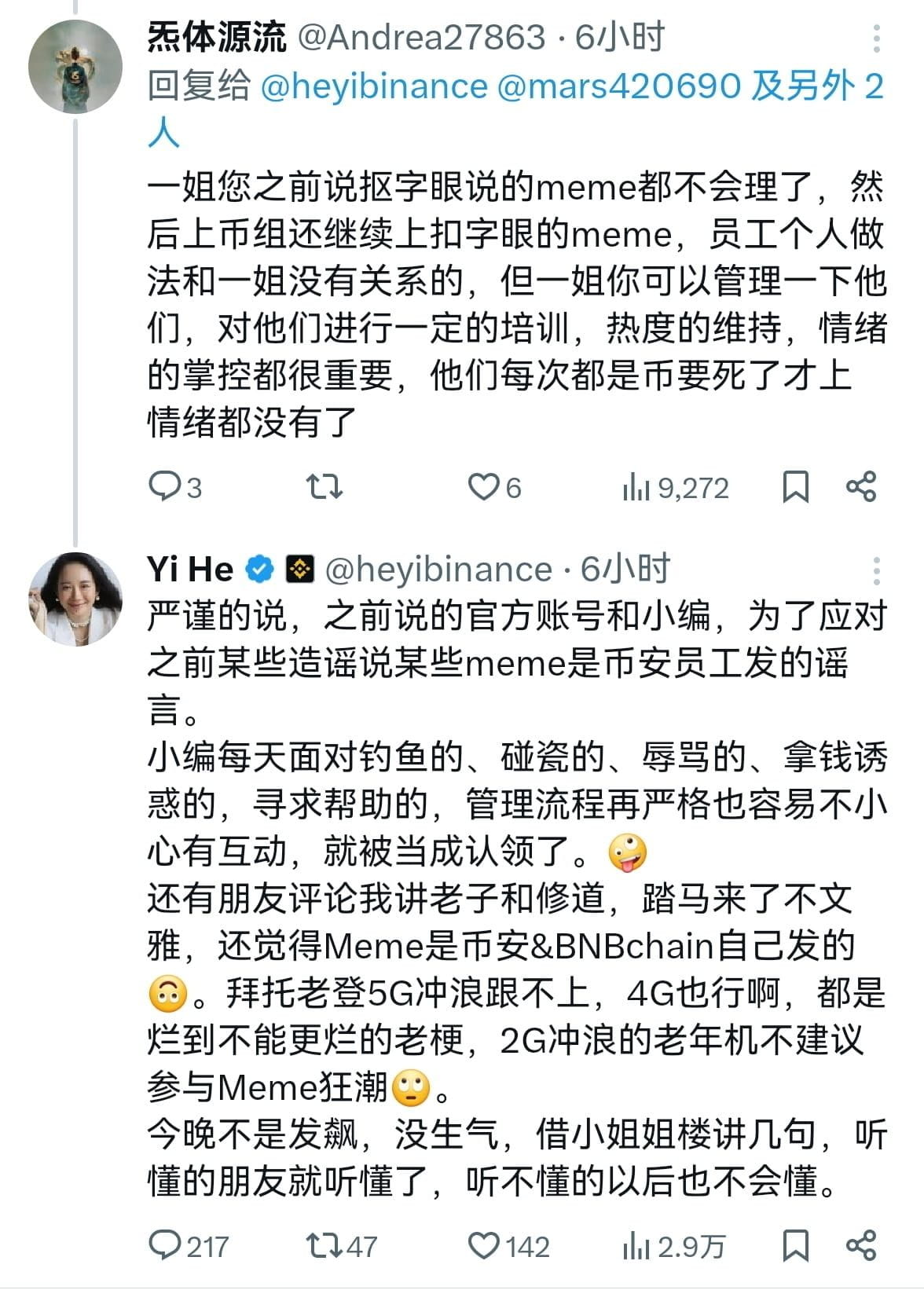Click the Binance affiliation badge
The height and width of the screenshot is (1290, 924).
pos(299,569)
